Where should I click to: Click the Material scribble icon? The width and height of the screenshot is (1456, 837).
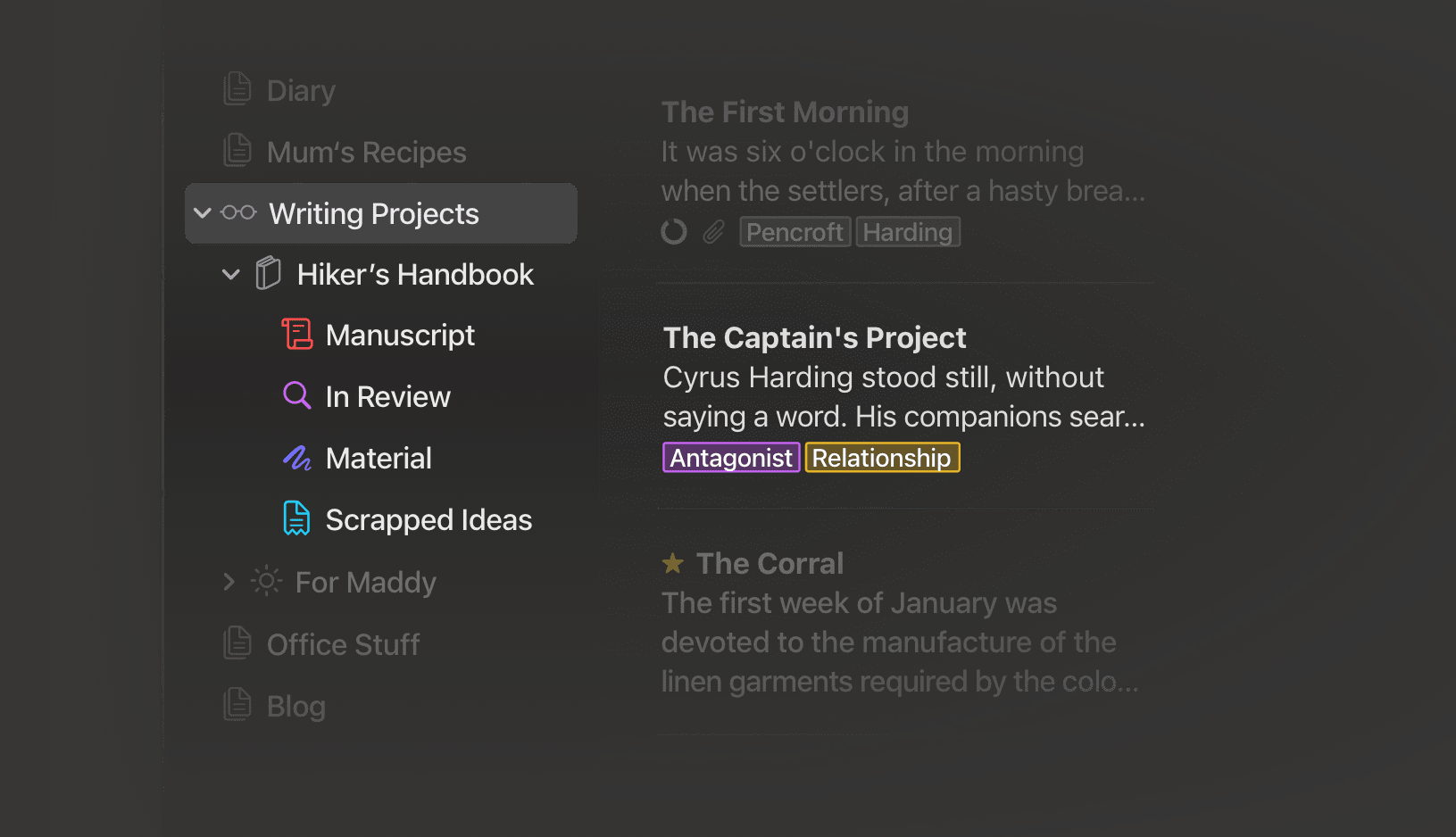click(x=296, y=458)
